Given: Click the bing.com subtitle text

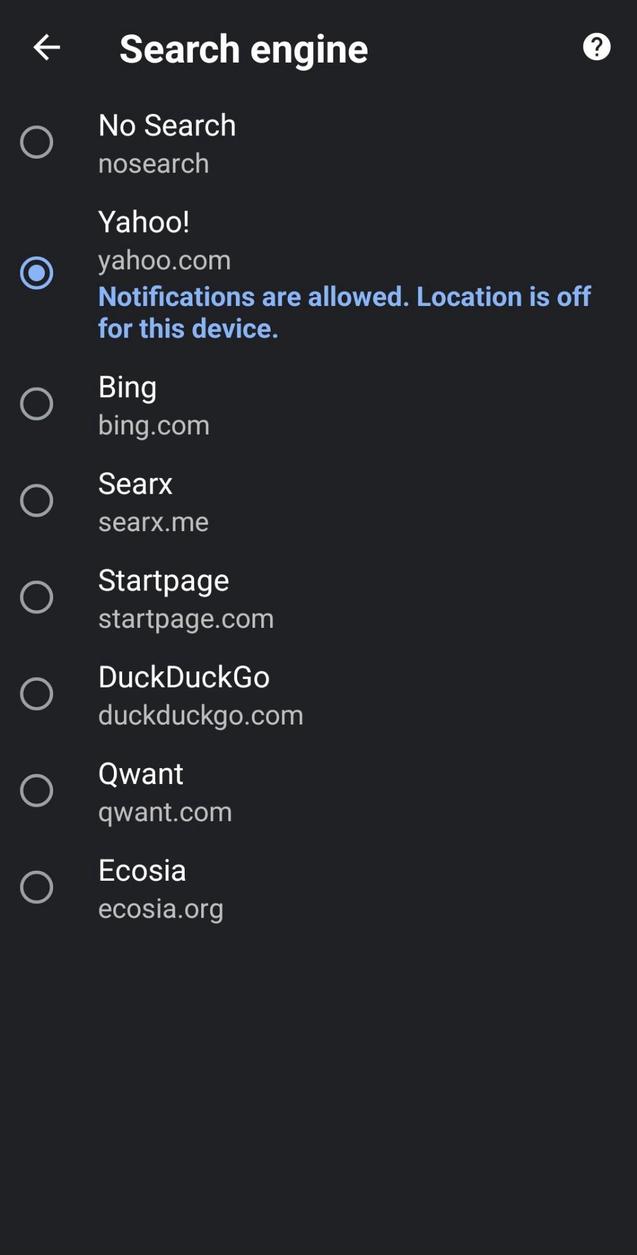Looking at the screenshot, I should 153,424.
